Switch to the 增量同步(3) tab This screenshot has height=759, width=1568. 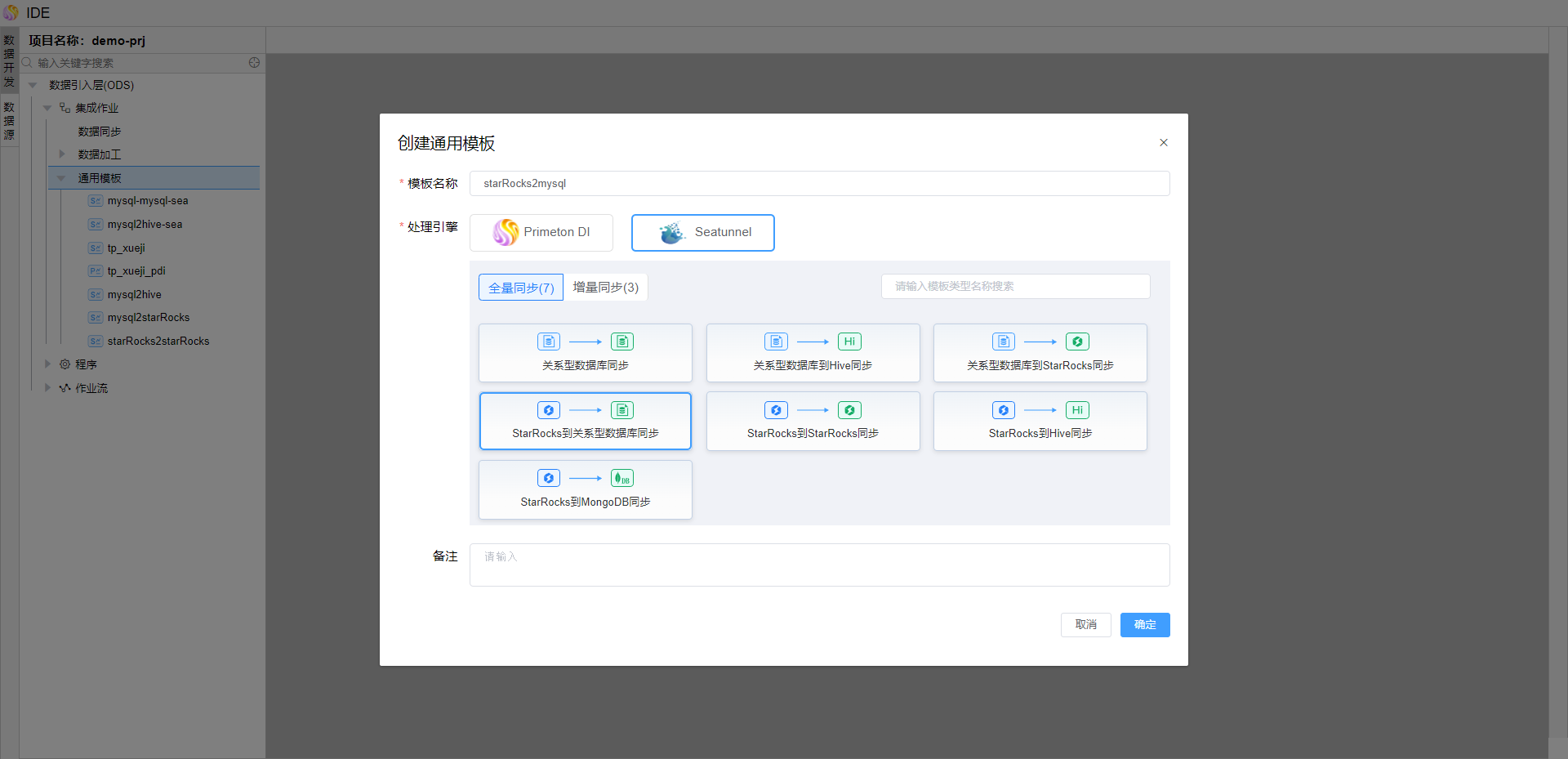click(x=605, y=288)
